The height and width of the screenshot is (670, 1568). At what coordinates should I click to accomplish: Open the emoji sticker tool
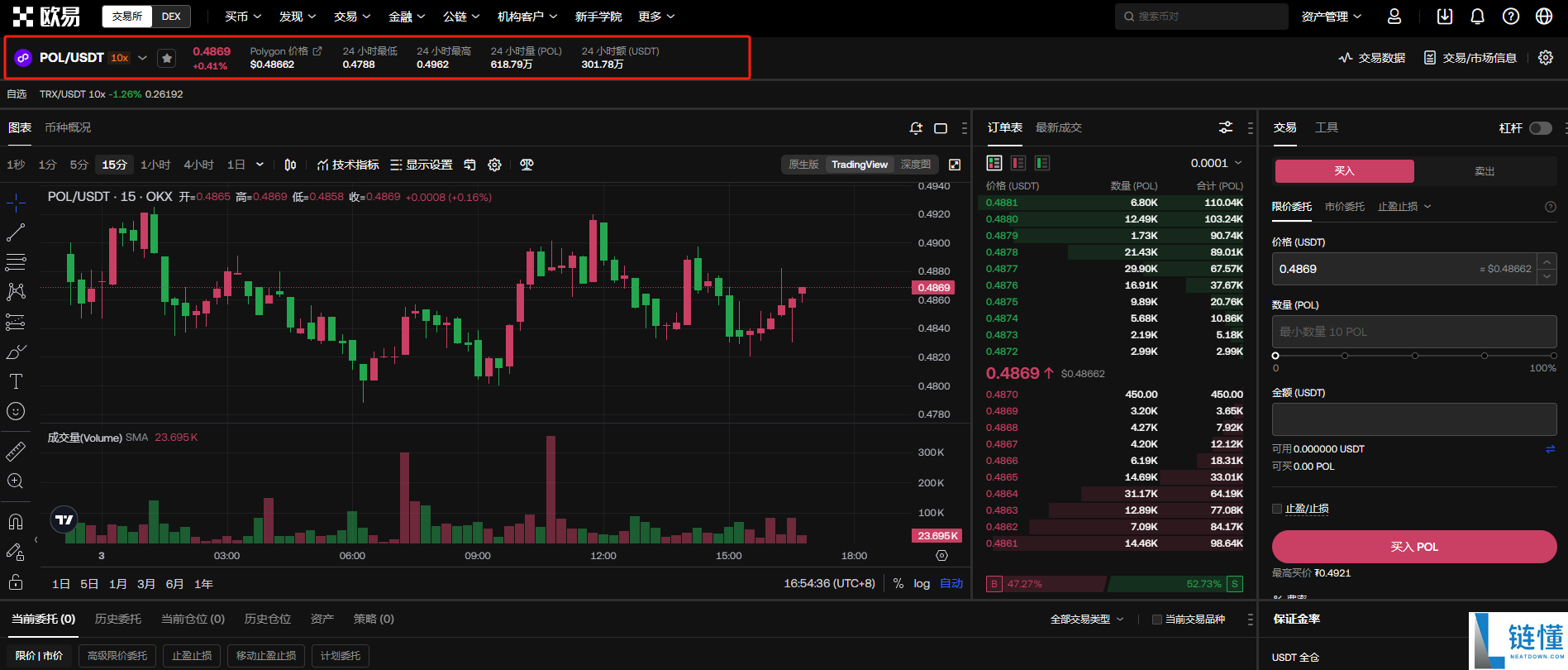(x=16, y=411)
